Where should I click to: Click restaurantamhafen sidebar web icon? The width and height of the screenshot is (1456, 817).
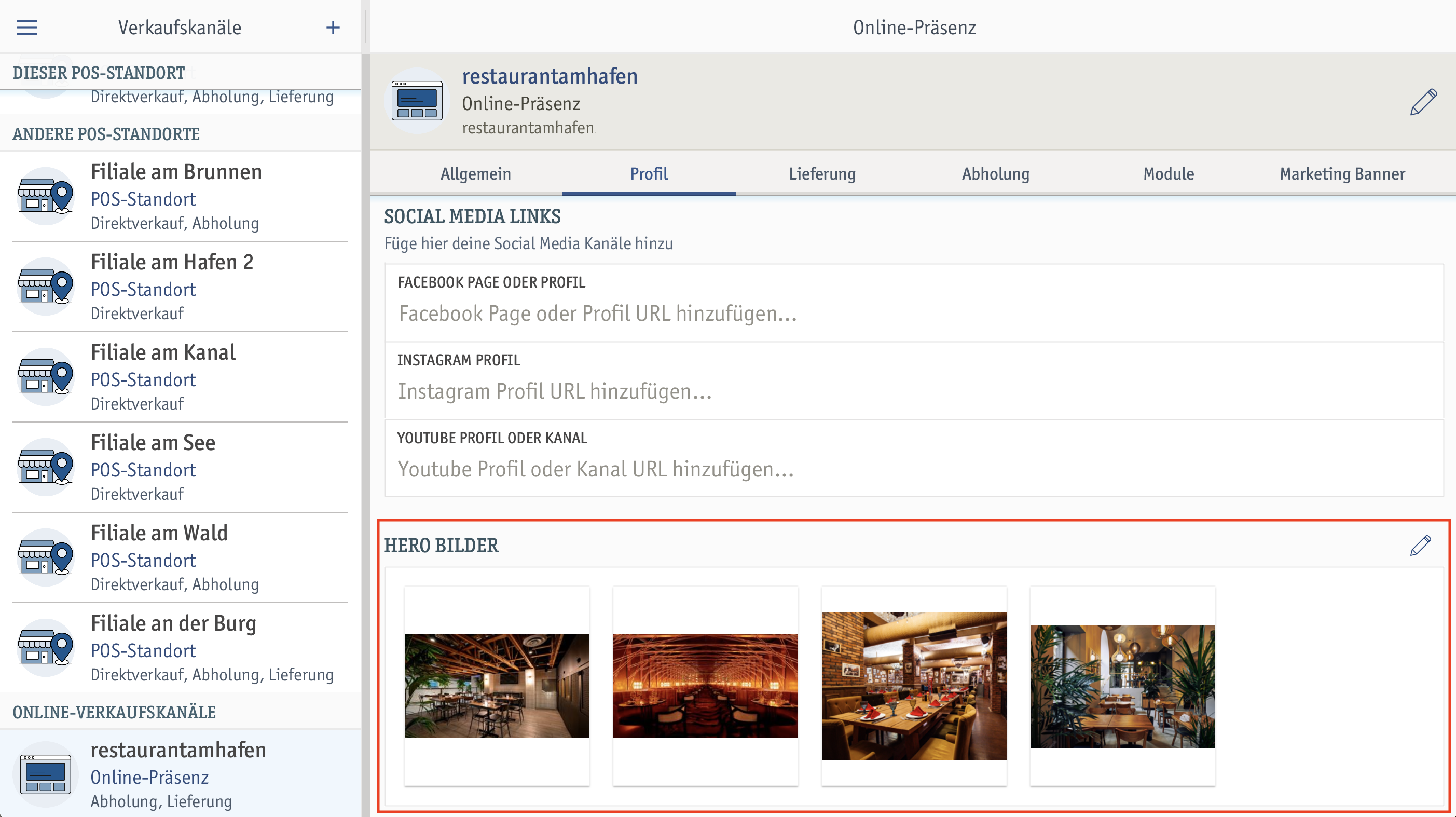[45, 774]
